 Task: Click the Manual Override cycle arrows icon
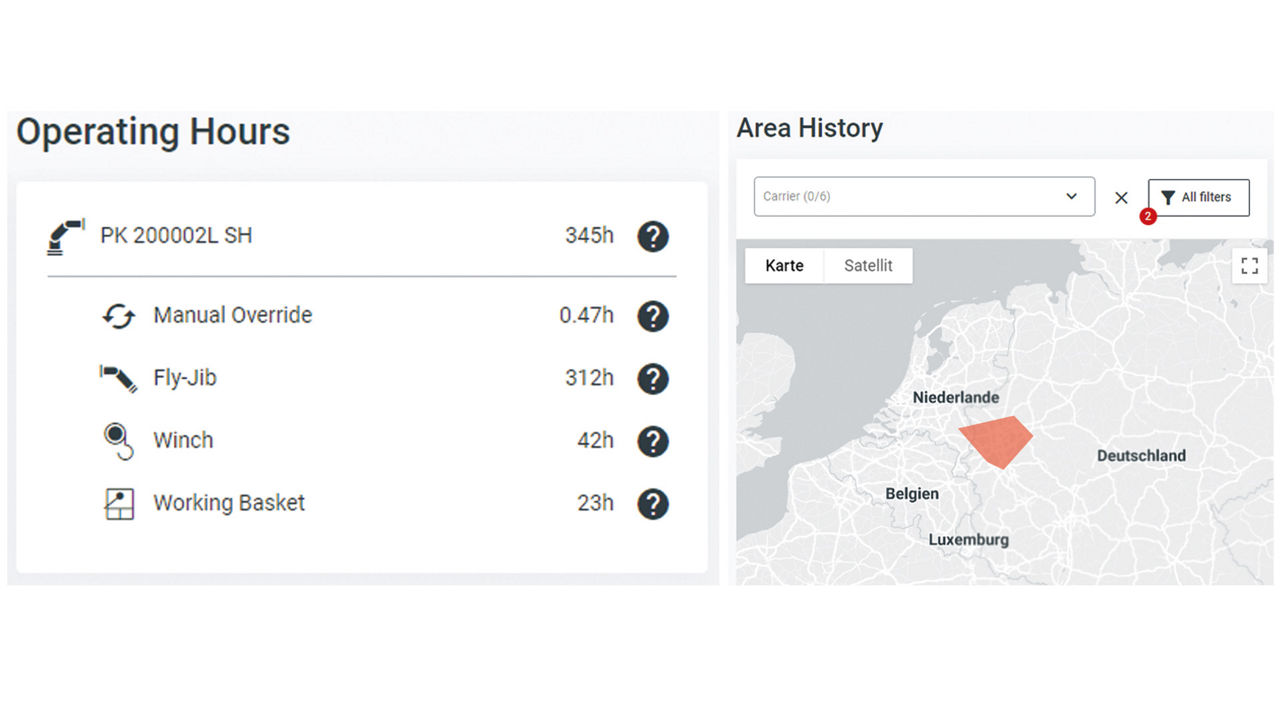pos(118,316)
